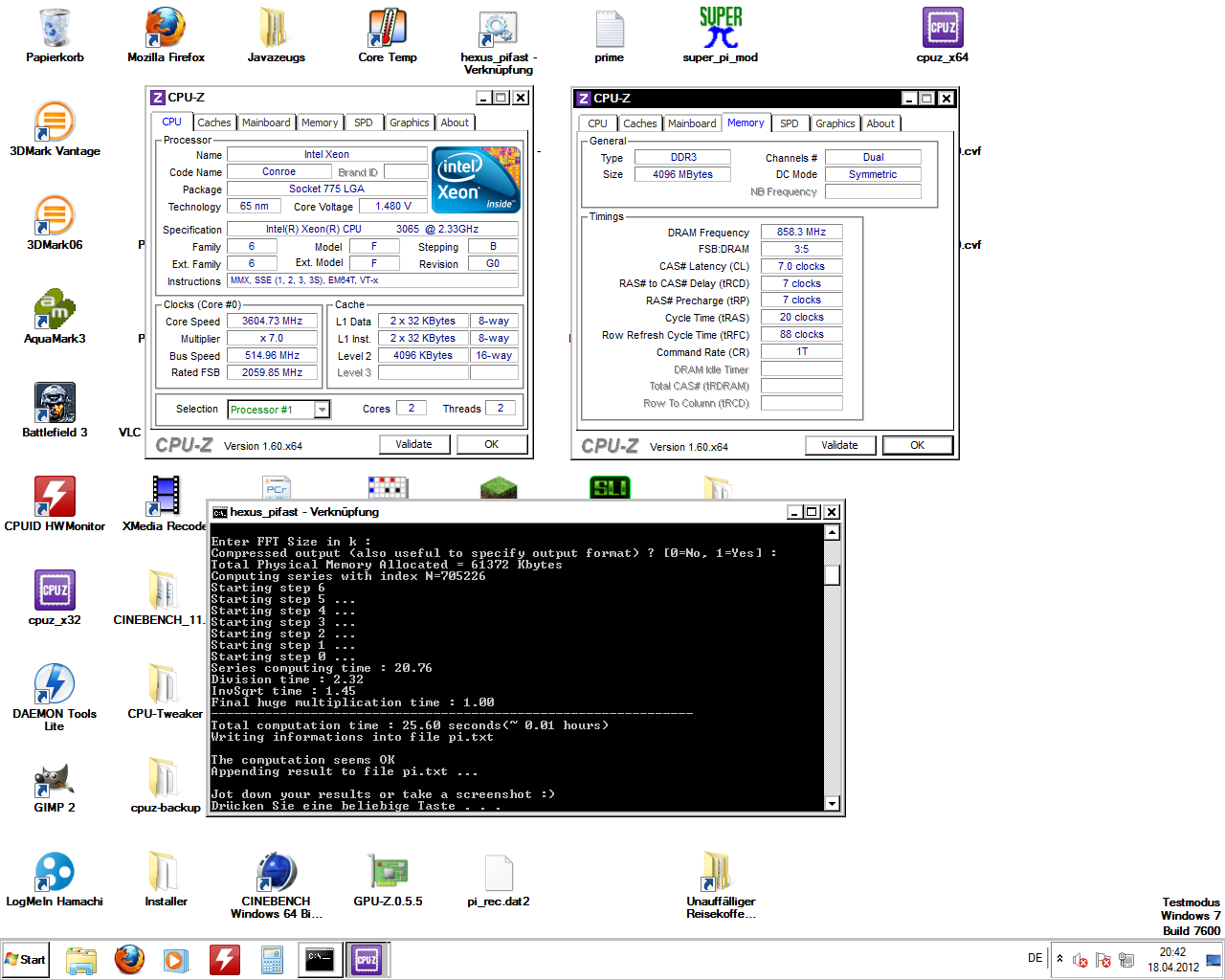Click scroll up arrow in hexus_pifast console
The height and width of the screenshot is (980, 1225).
[x=833, y=532]
